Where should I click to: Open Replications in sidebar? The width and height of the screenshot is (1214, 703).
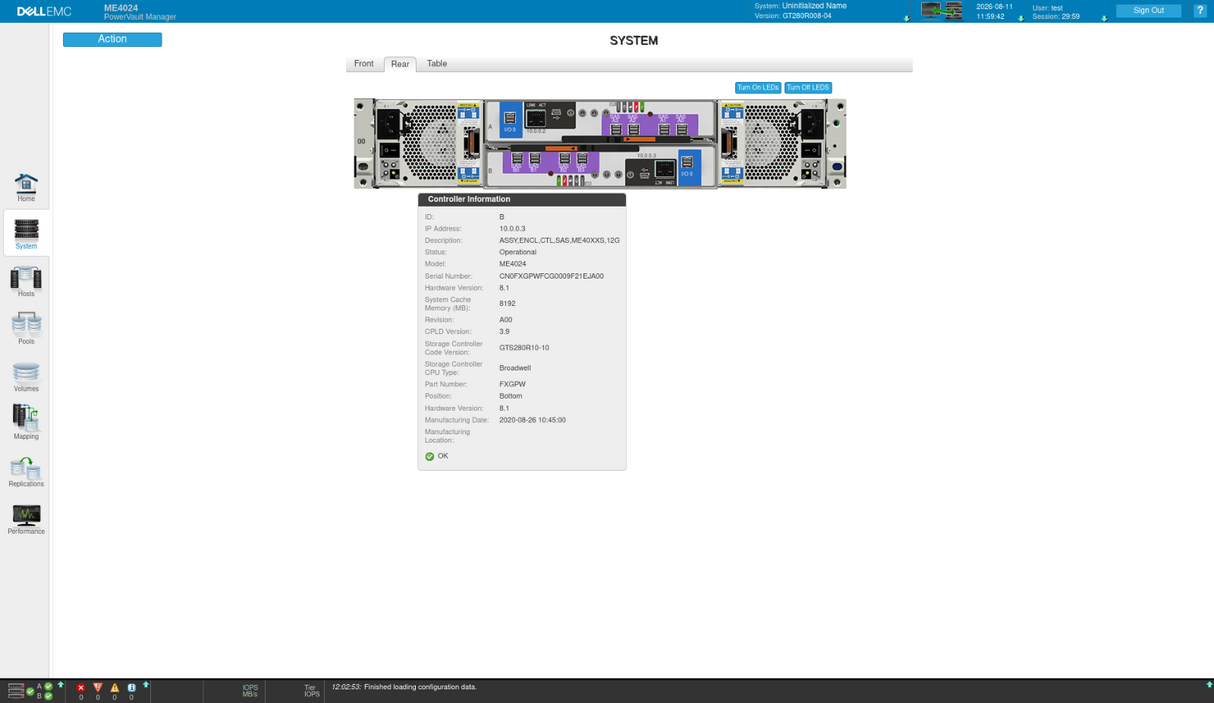pos(26,471)
